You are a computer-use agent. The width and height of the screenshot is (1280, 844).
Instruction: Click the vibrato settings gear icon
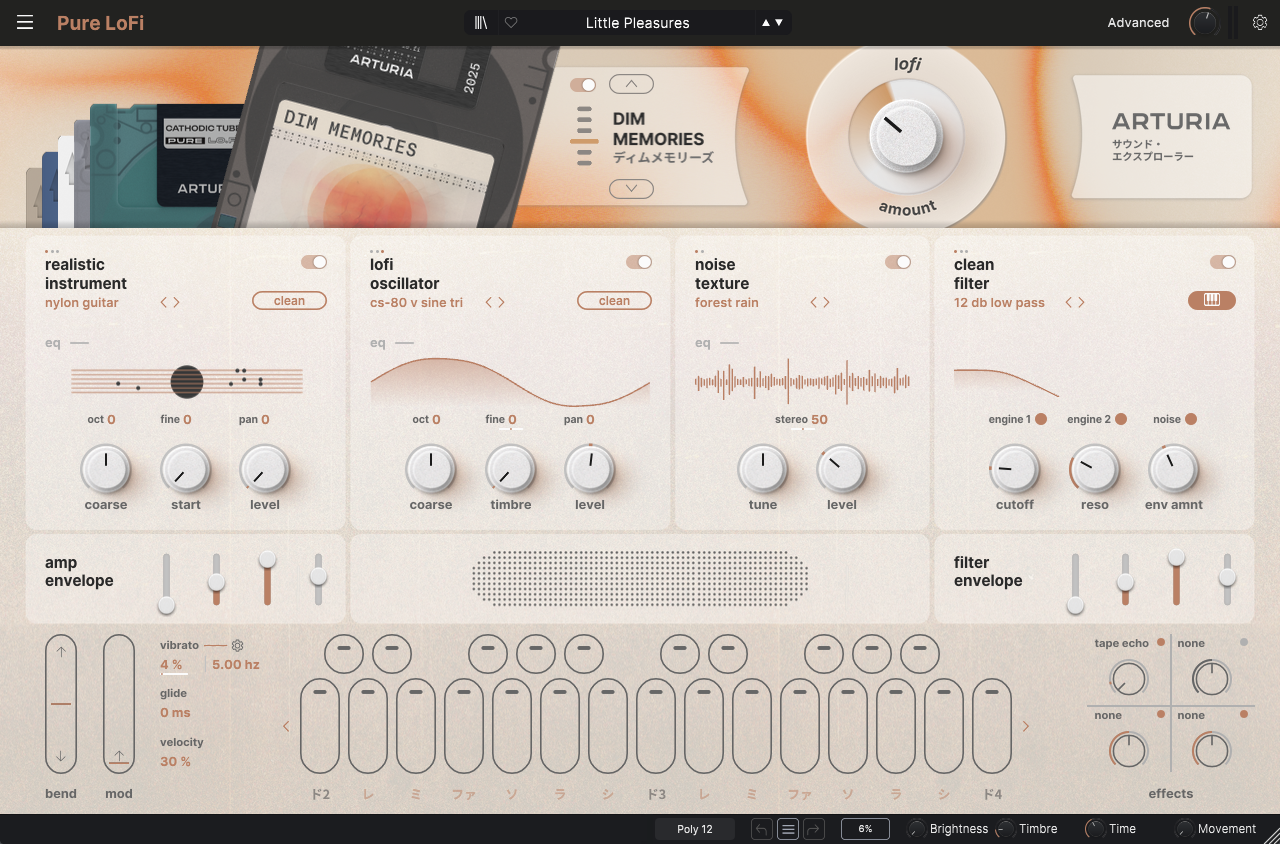[238, 646]
